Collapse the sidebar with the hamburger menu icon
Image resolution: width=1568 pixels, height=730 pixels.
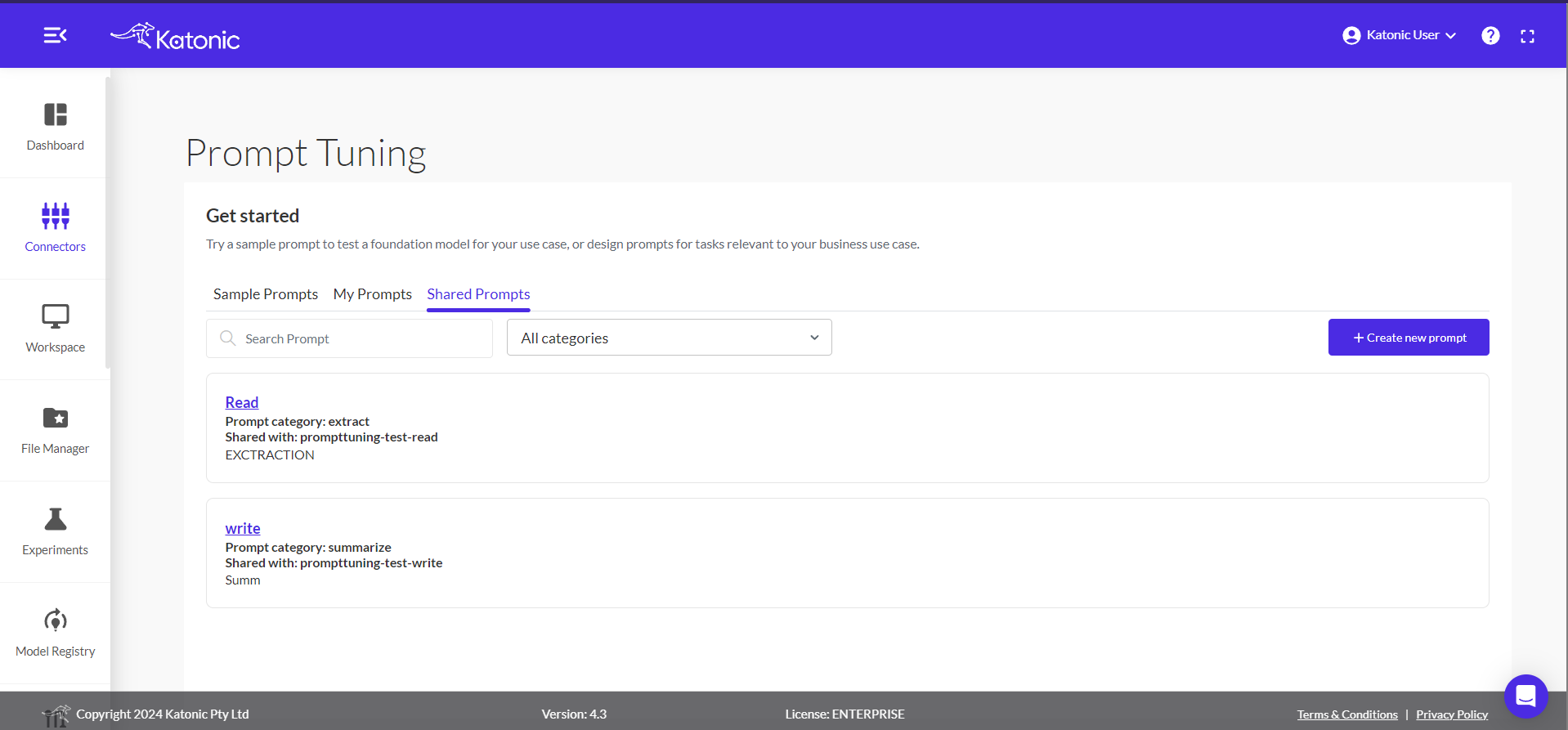point(55,35)
